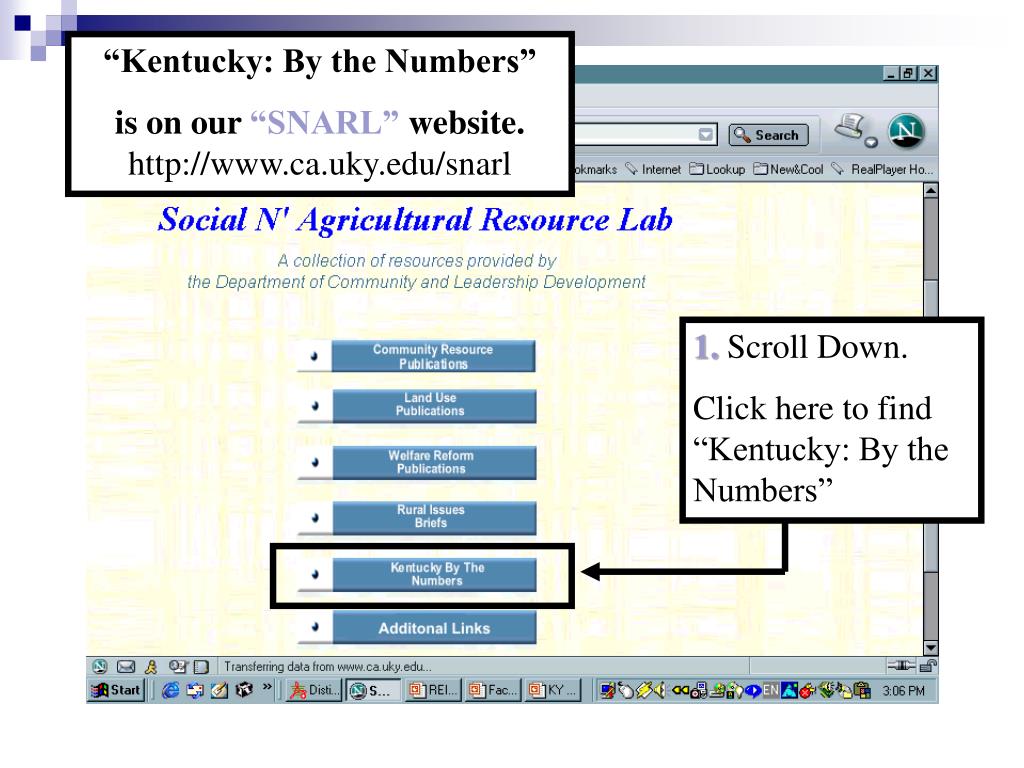Switch to the Fac... PowerPoint taskbar button
Image resolution: width=1024 pixels, height=768 pixels.
pos(494,690)
